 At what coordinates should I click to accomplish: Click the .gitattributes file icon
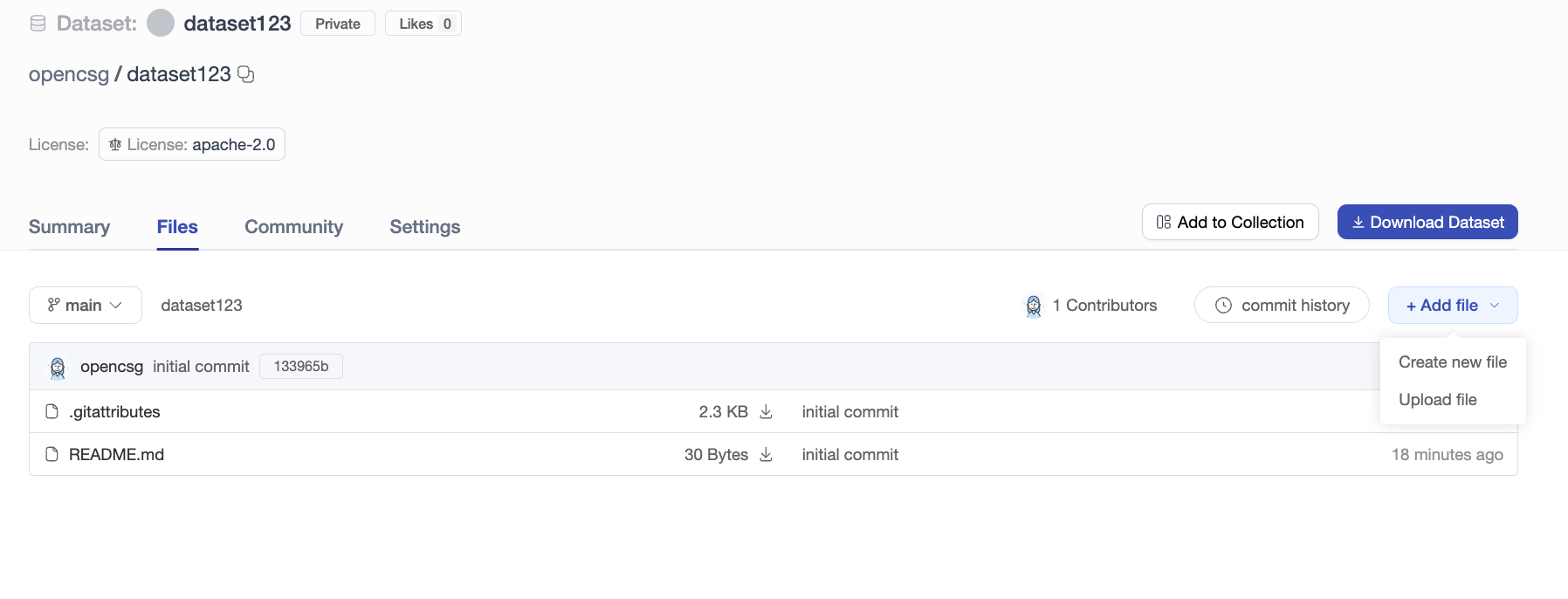click(x=52, y=411)
